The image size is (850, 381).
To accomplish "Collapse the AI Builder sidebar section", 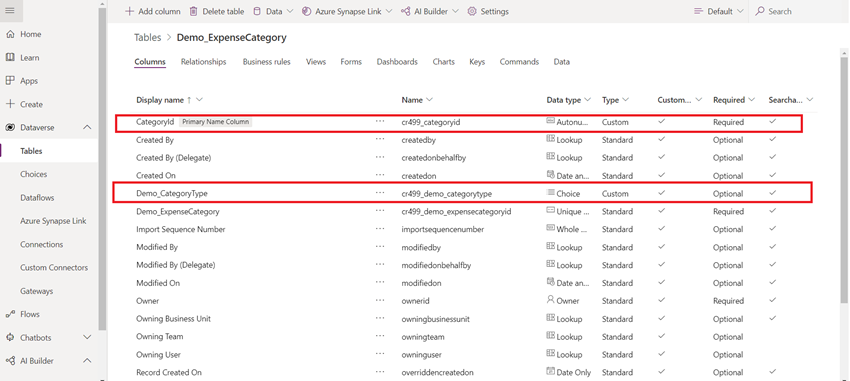I will click(87, 361).
